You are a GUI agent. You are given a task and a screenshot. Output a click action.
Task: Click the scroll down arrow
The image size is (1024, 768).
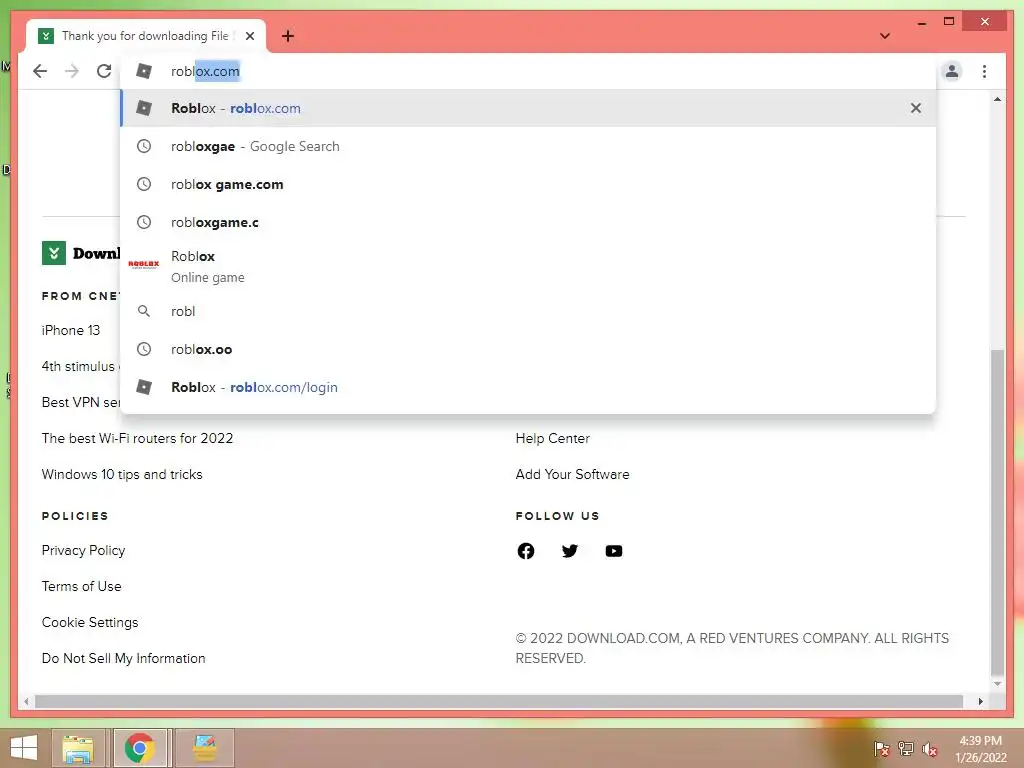[x=997, y=684]
